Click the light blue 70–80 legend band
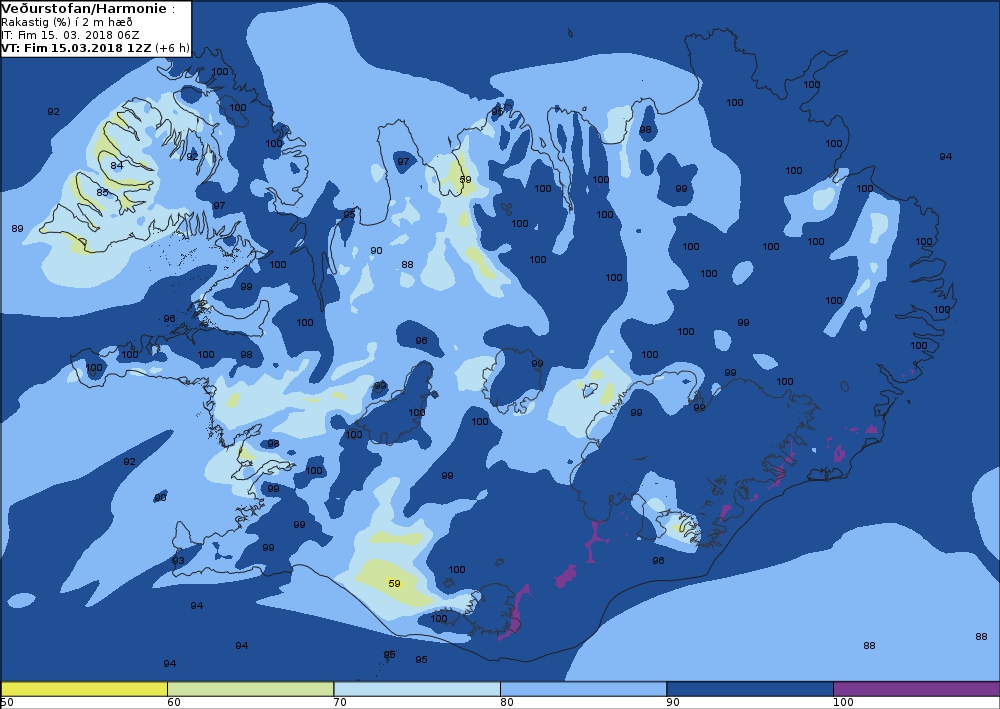The height and width of the screenshot is (709, 1000). coord(417,689)
